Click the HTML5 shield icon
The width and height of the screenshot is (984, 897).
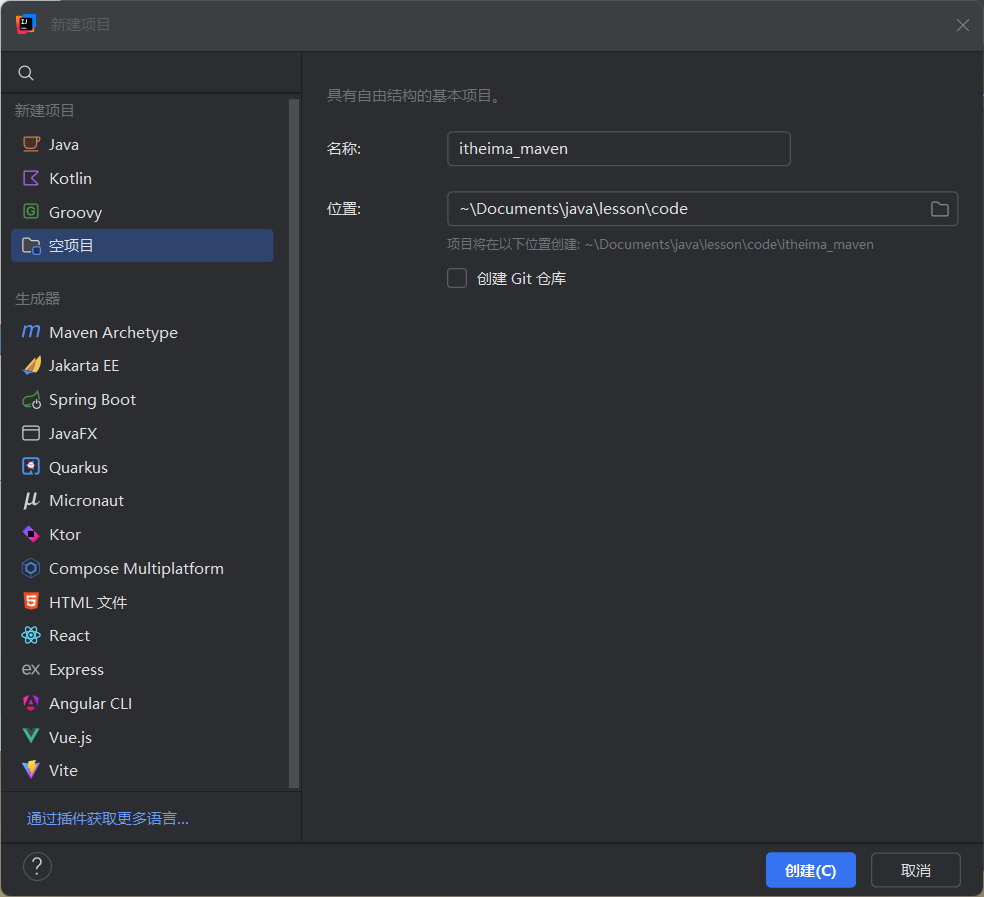pos(31,601)
